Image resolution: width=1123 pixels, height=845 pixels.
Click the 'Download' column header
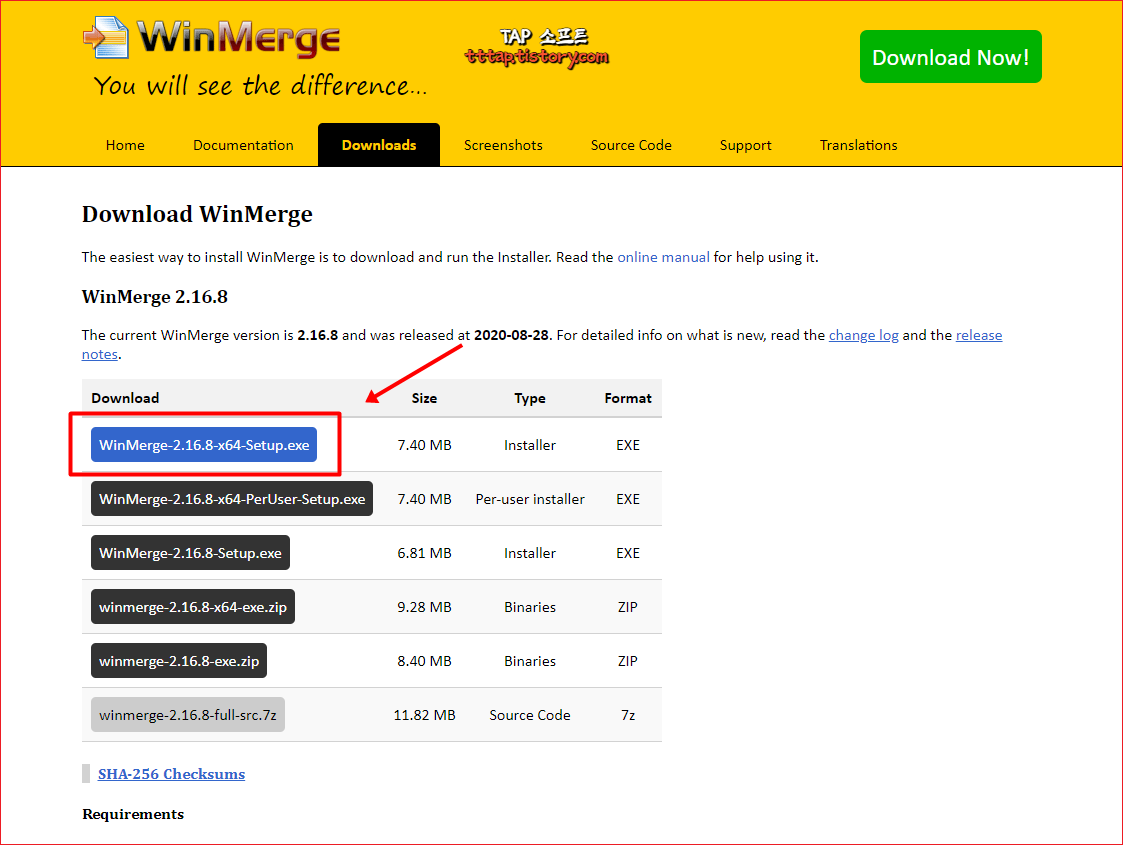tap(125, 398)
